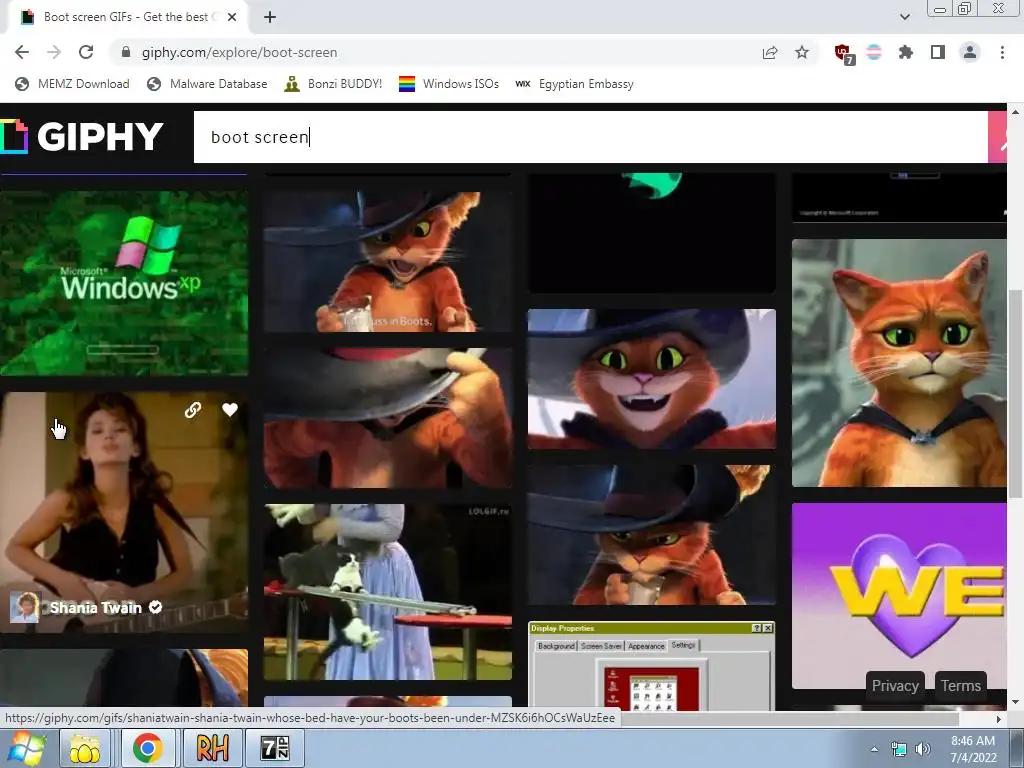
Task: Open the Extensions puzzle piece menu
Action: pos(906,52)
